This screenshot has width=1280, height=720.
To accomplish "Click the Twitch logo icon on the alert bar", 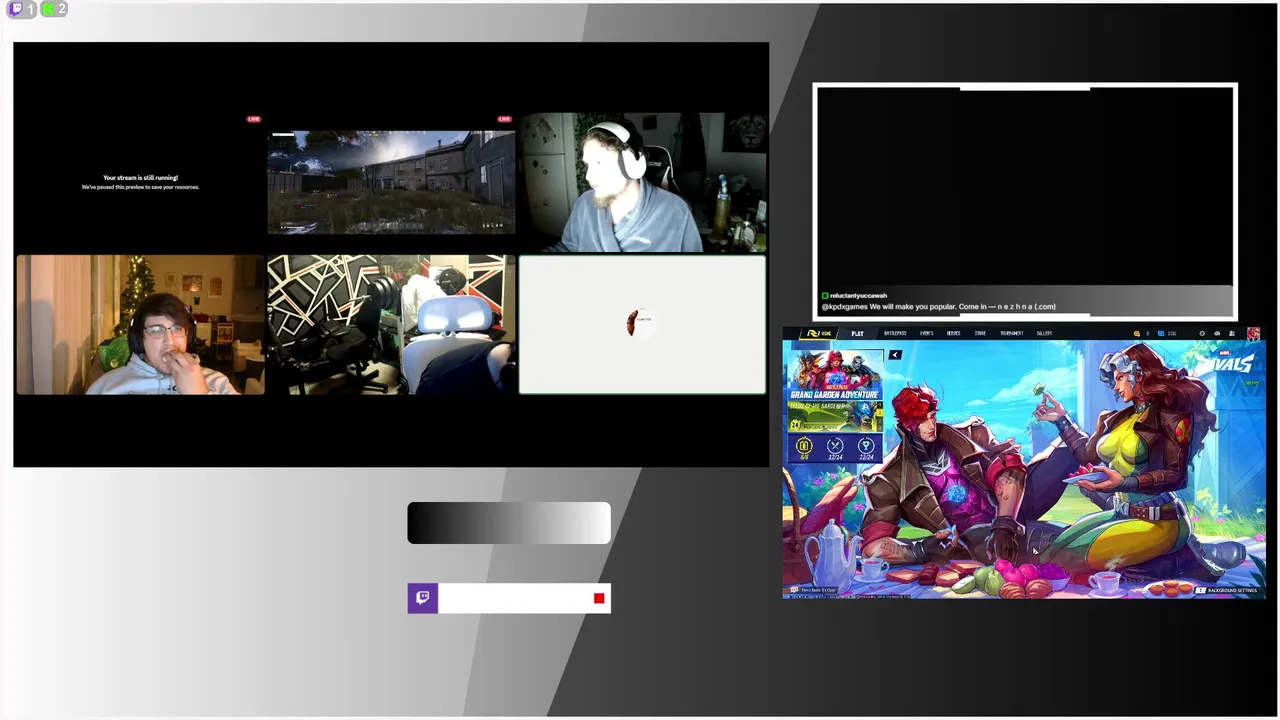I will (422, 598).
